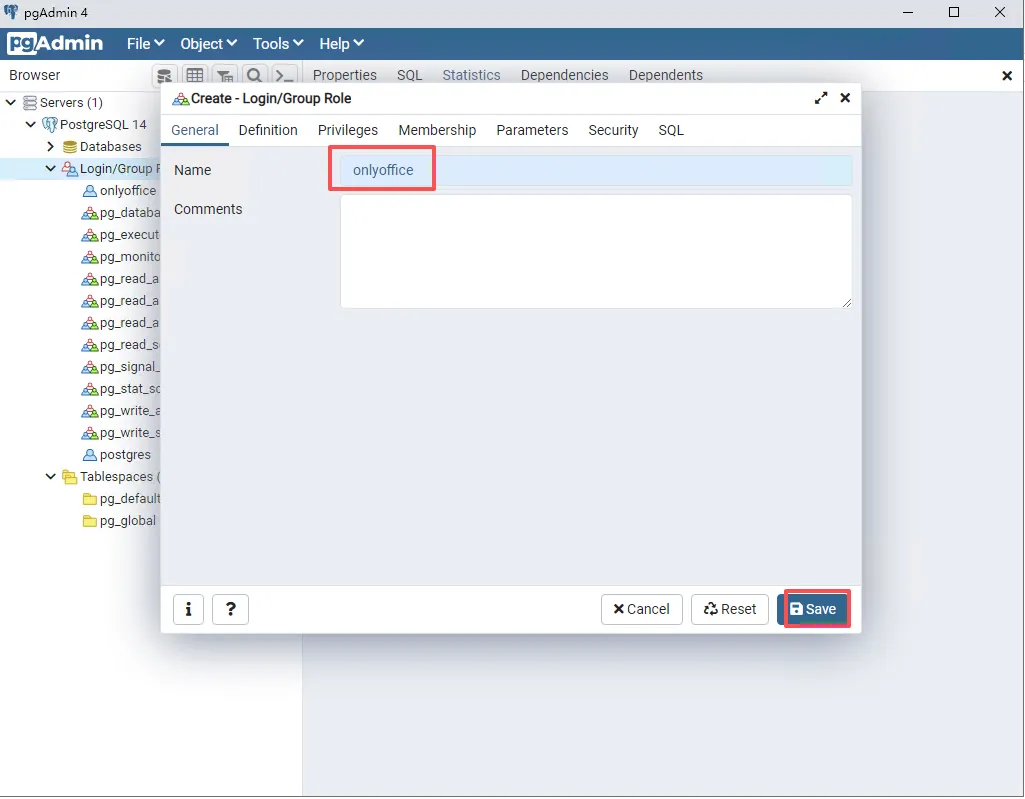
Task: Expand the Databases node
Action: point(50,146)
